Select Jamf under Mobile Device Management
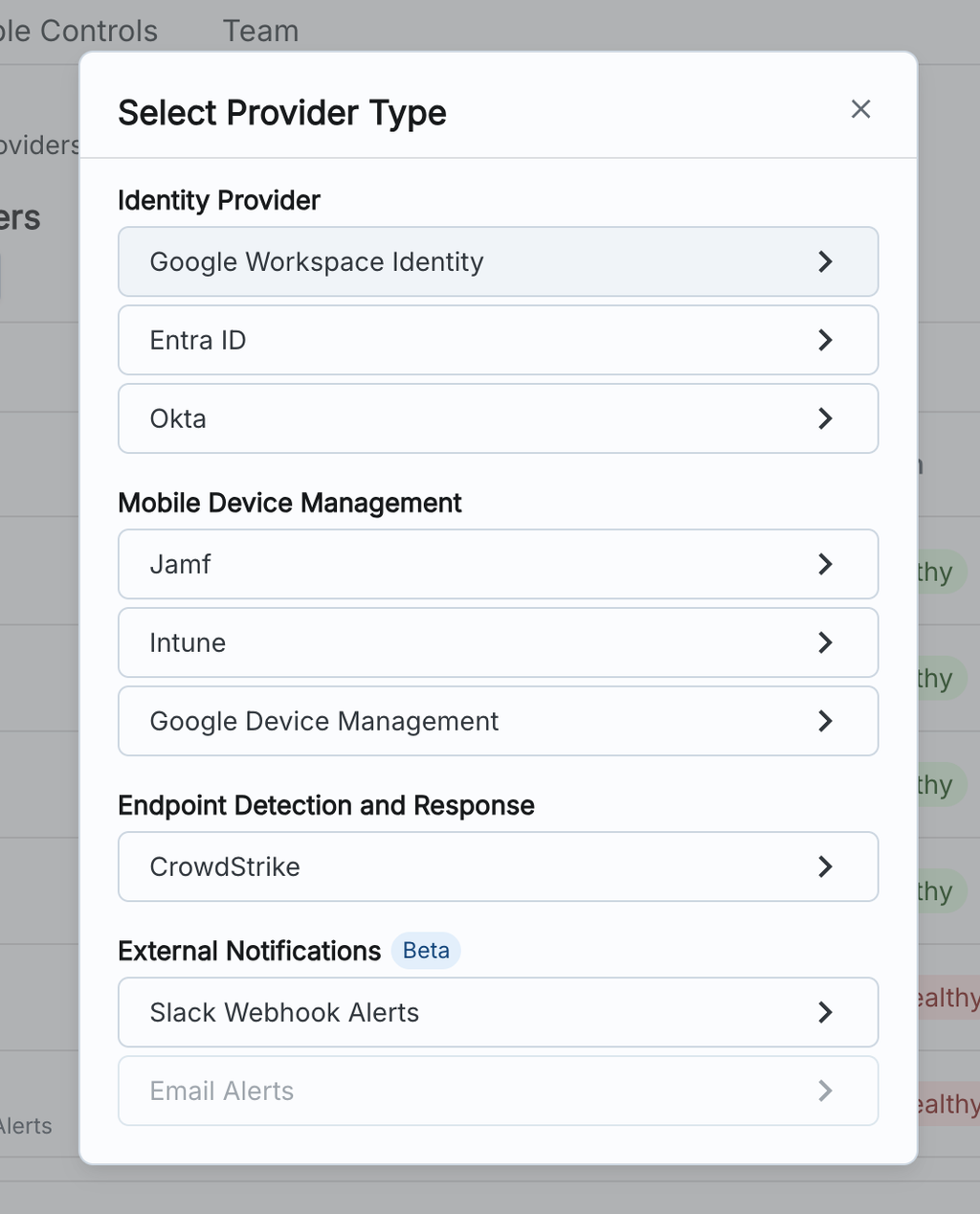The image size is (980, 1214). [x=498, y=564]
